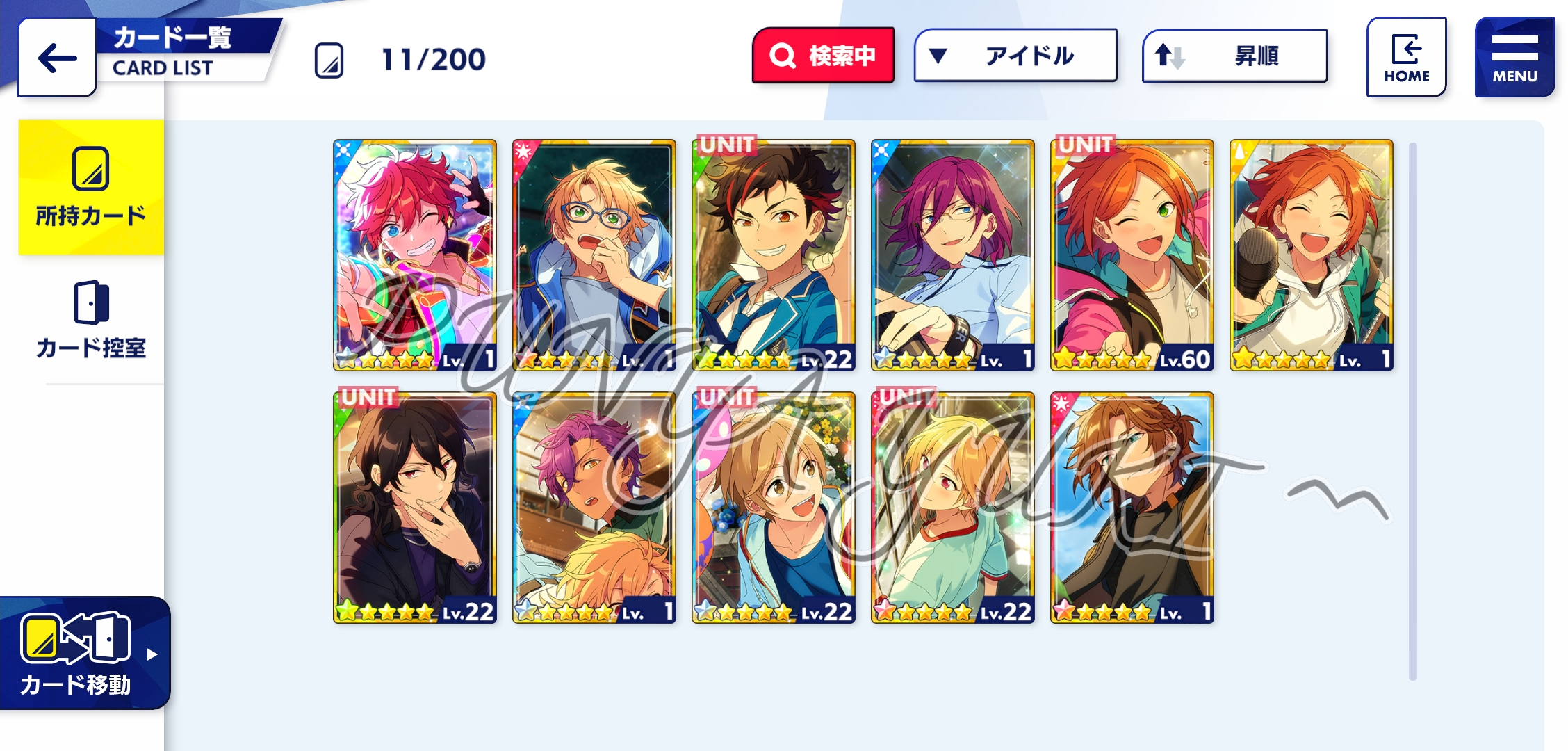Select the Lv.60 orange-haired UNIT card
Screen dimensions: 1568x751
click(1132, 255)
